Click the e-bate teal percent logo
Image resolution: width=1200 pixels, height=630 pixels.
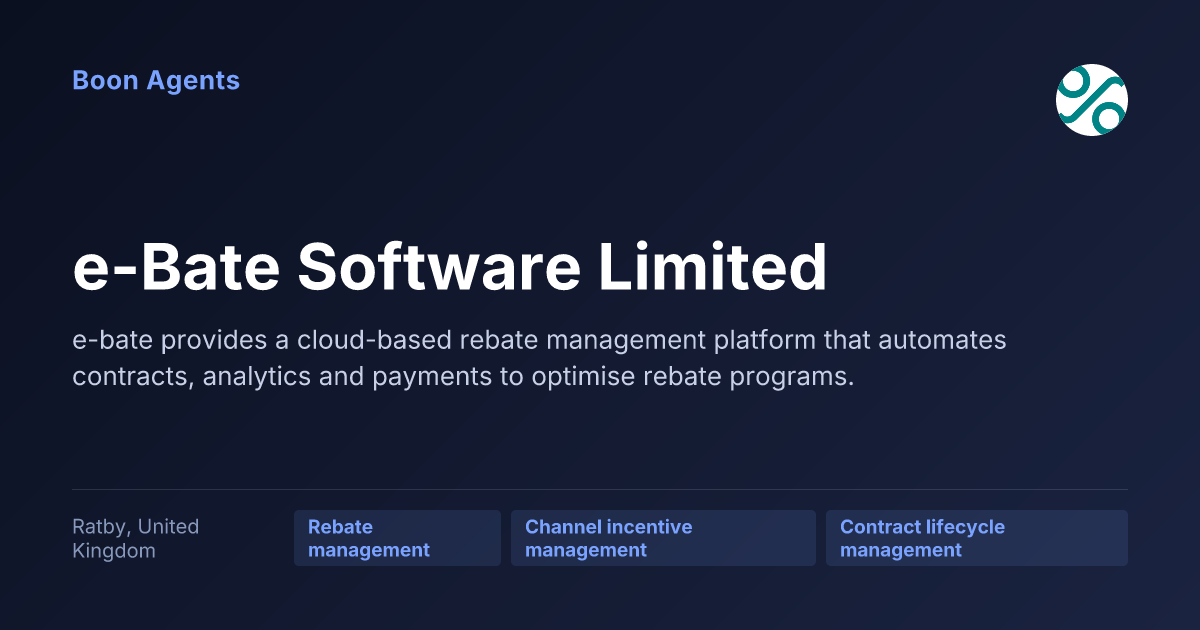(x=1092, y=100)
